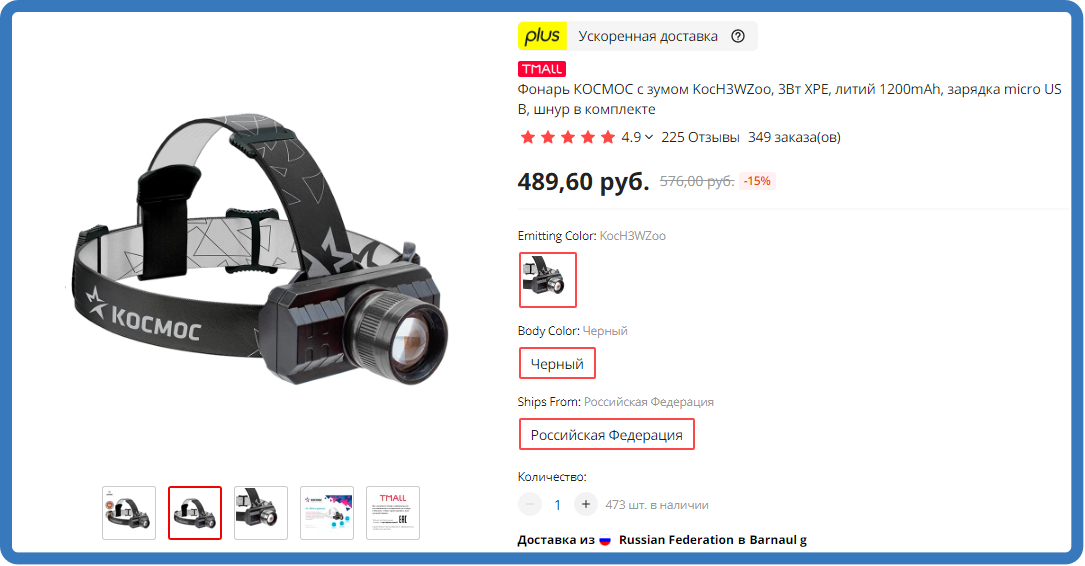Show the selected second headlamp thumbnail
The width and height of the screenshot is (1085, 566).
click(x=194, y=513)
